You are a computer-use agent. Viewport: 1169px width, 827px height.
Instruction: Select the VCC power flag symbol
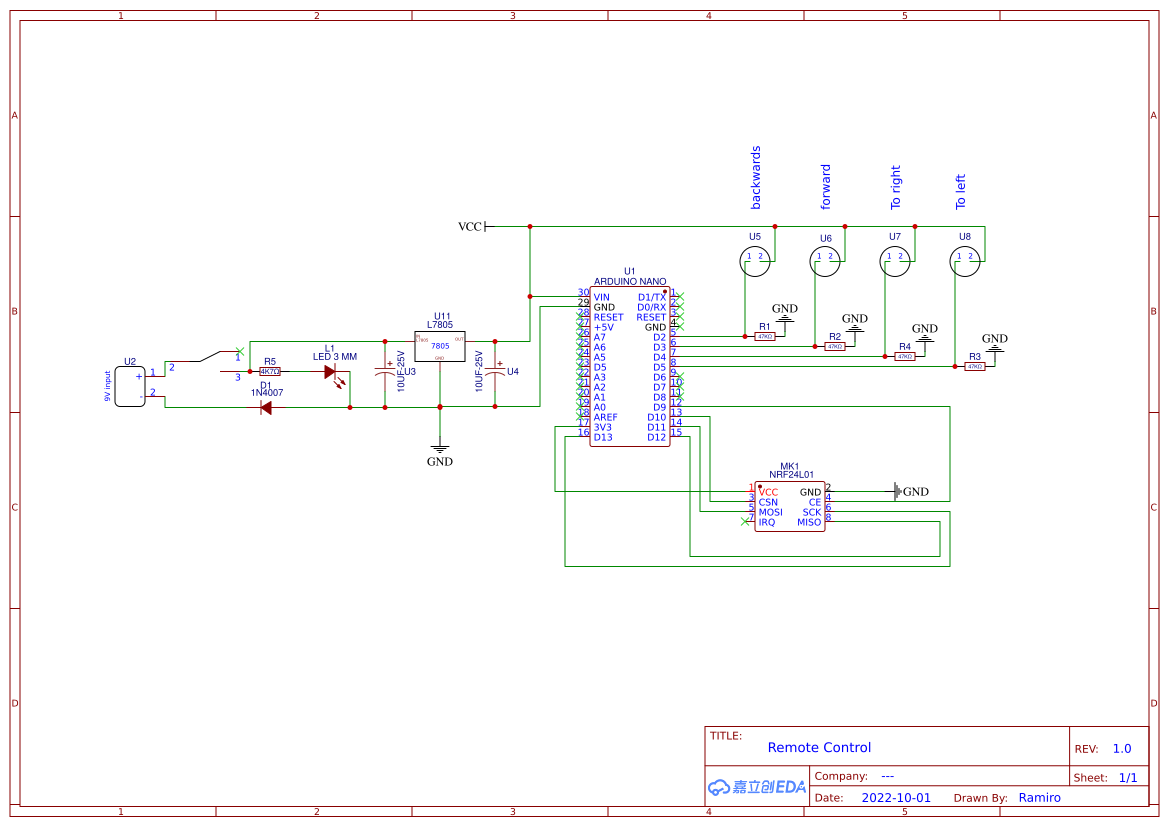476,227
